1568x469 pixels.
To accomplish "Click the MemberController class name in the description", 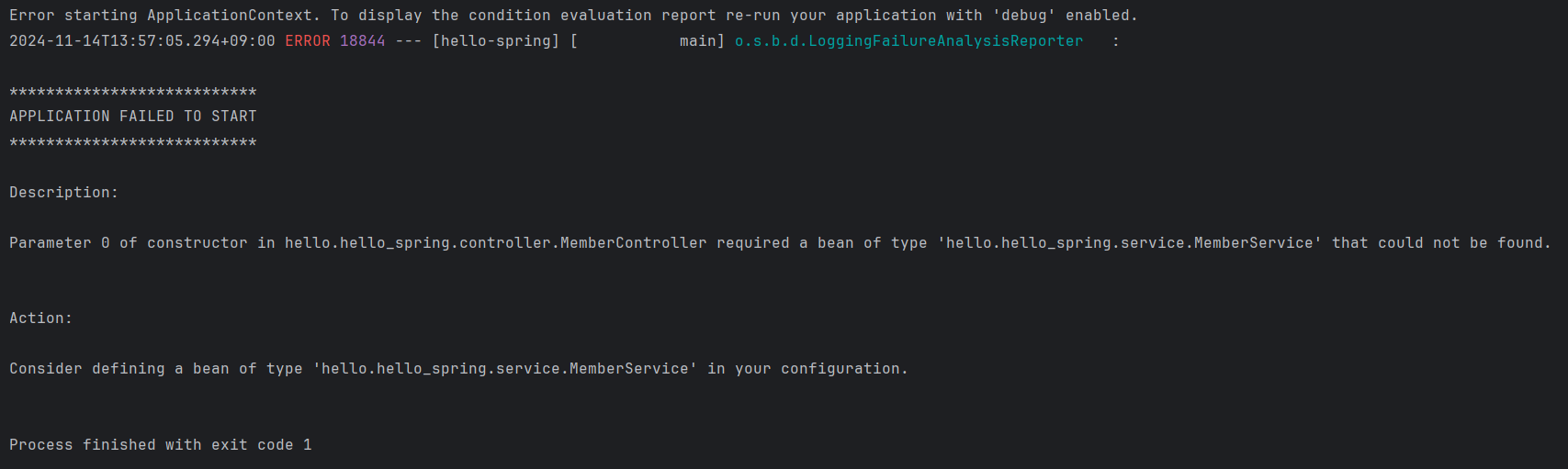I will click(x=633, y=243).
